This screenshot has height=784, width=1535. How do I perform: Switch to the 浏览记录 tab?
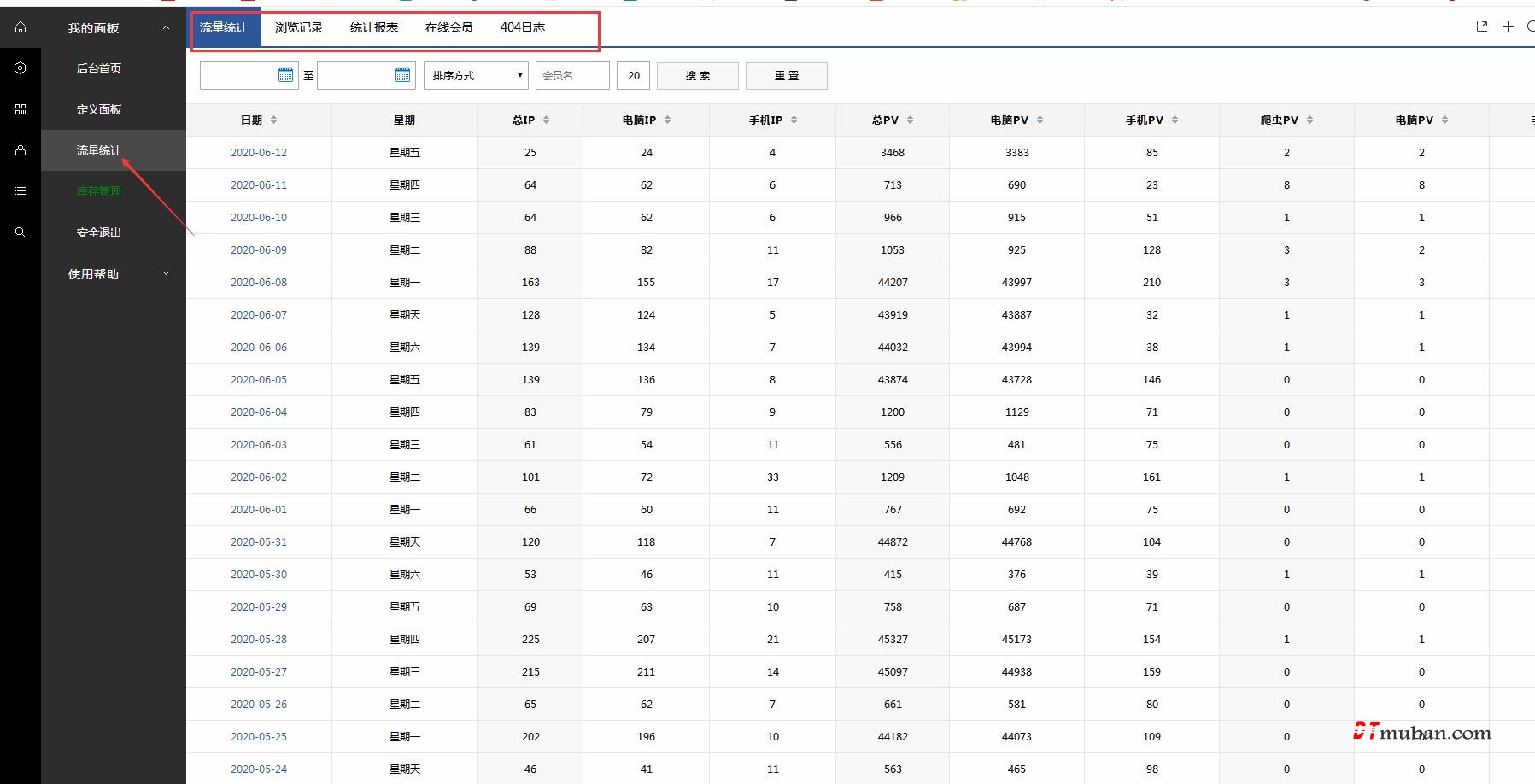coord(299,27)
